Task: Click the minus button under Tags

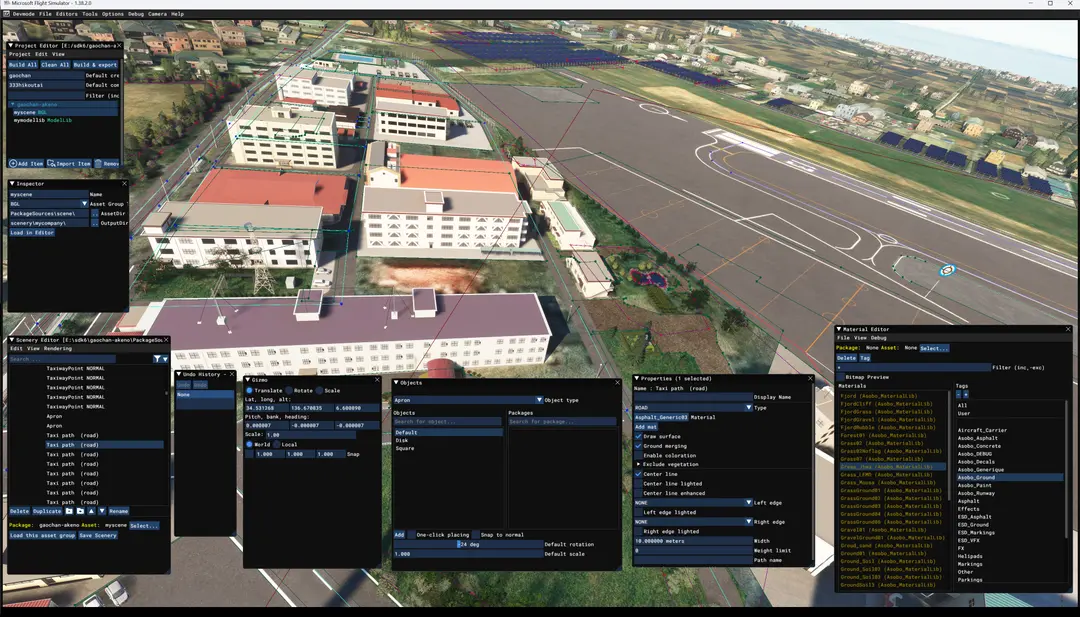Action: coord(958,395)
